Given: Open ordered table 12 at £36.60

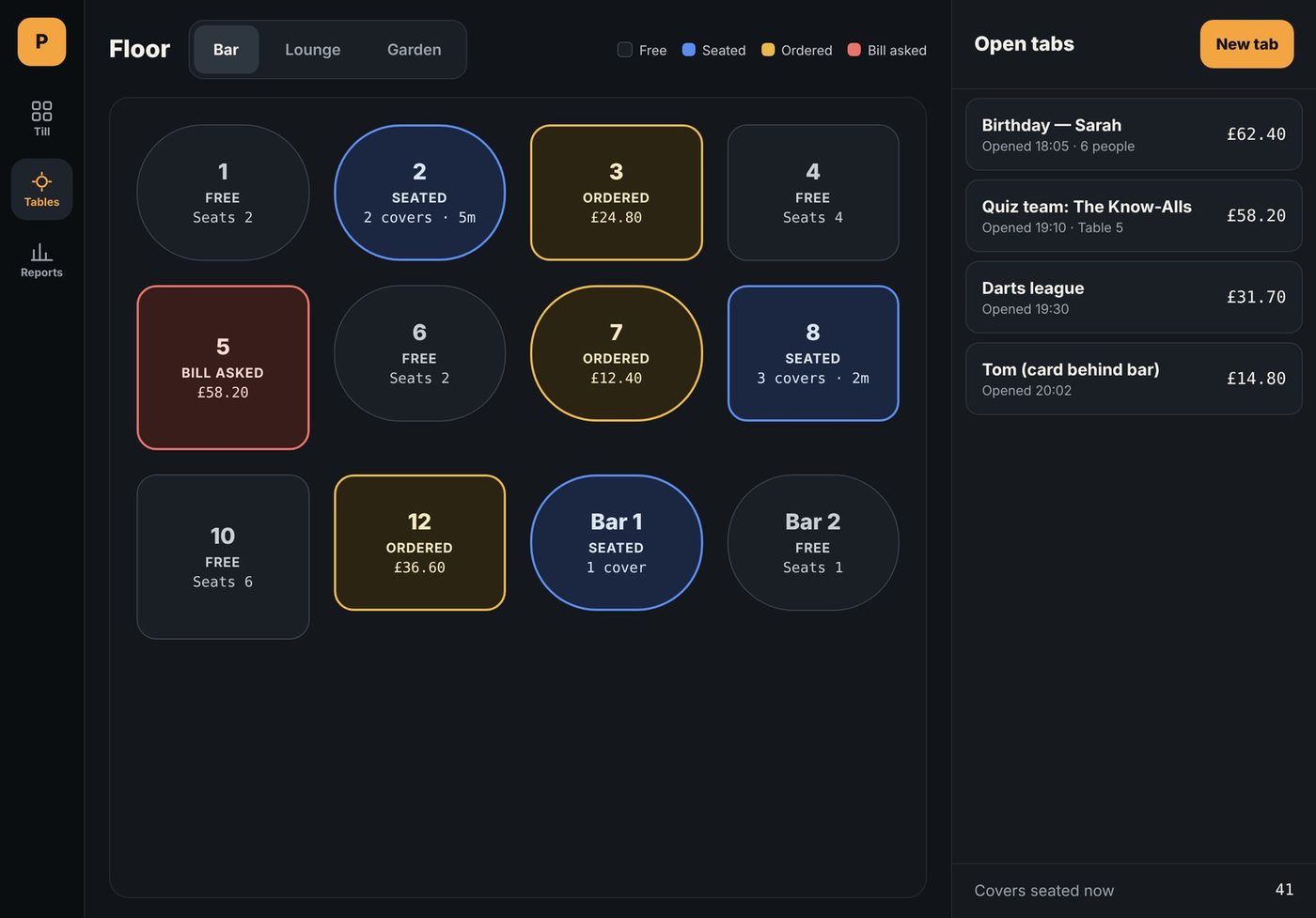Looking at the screenshot, I should click(x=419, y=543).
